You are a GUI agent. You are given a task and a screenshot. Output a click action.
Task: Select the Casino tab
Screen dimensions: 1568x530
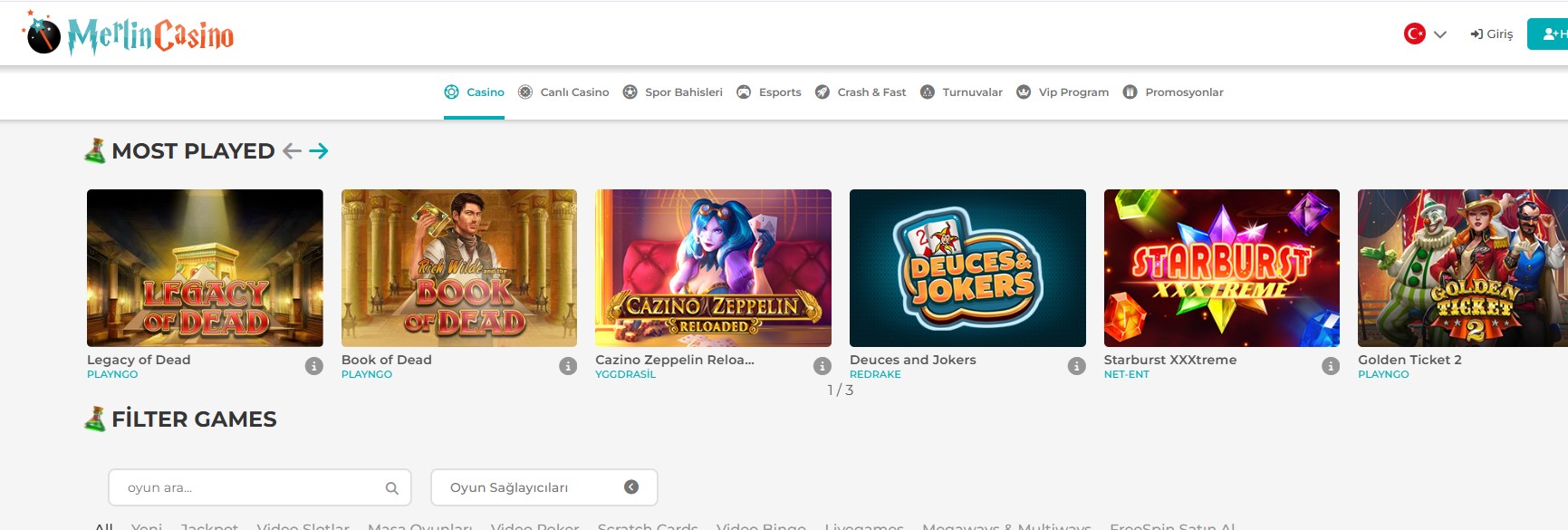(474, 92)
